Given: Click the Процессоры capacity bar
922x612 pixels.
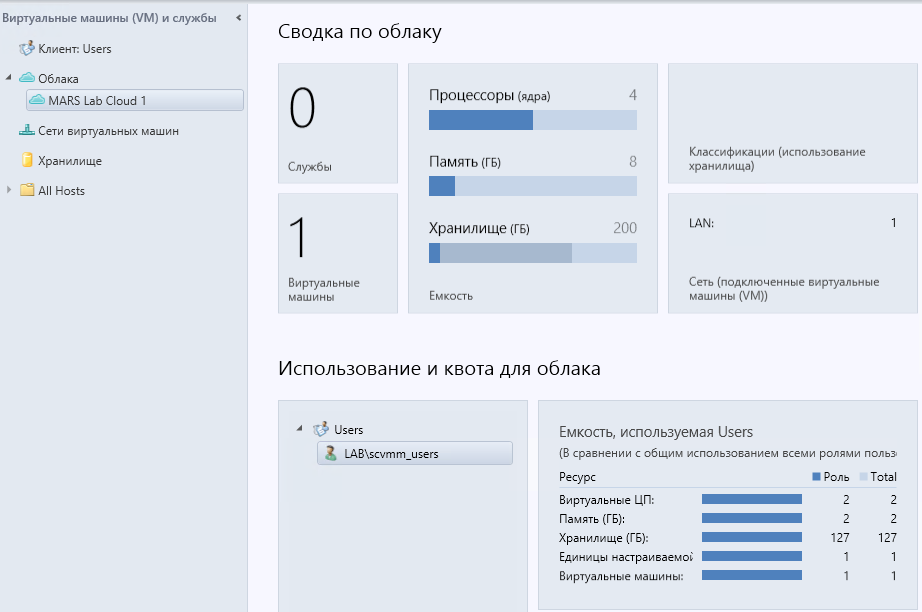Looking at the screenshot, I should (532, 120).
